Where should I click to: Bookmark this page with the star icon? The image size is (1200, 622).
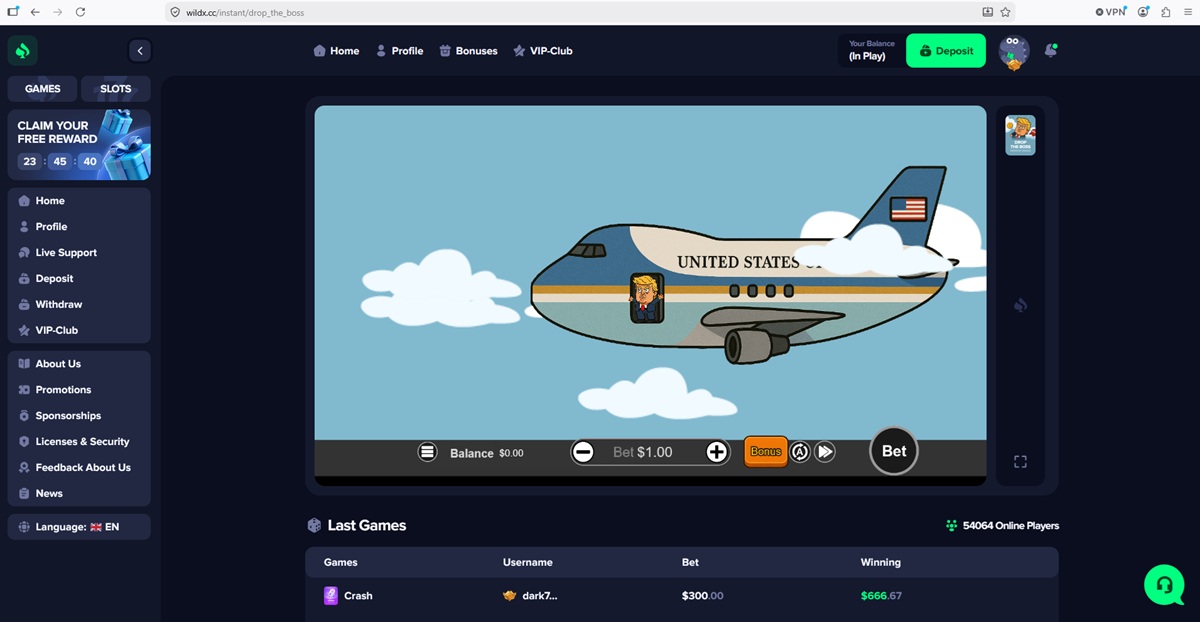[x=1005, y=12]
